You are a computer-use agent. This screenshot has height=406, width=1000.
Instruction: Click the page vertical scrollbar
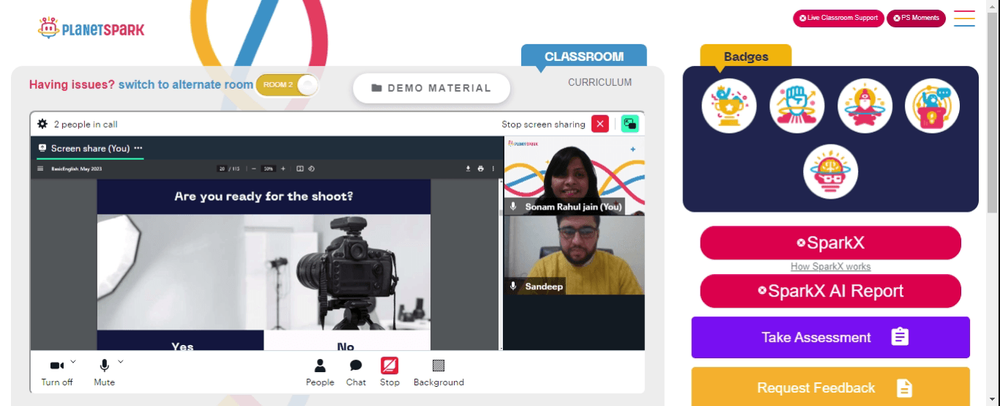(x=993, y=203)
